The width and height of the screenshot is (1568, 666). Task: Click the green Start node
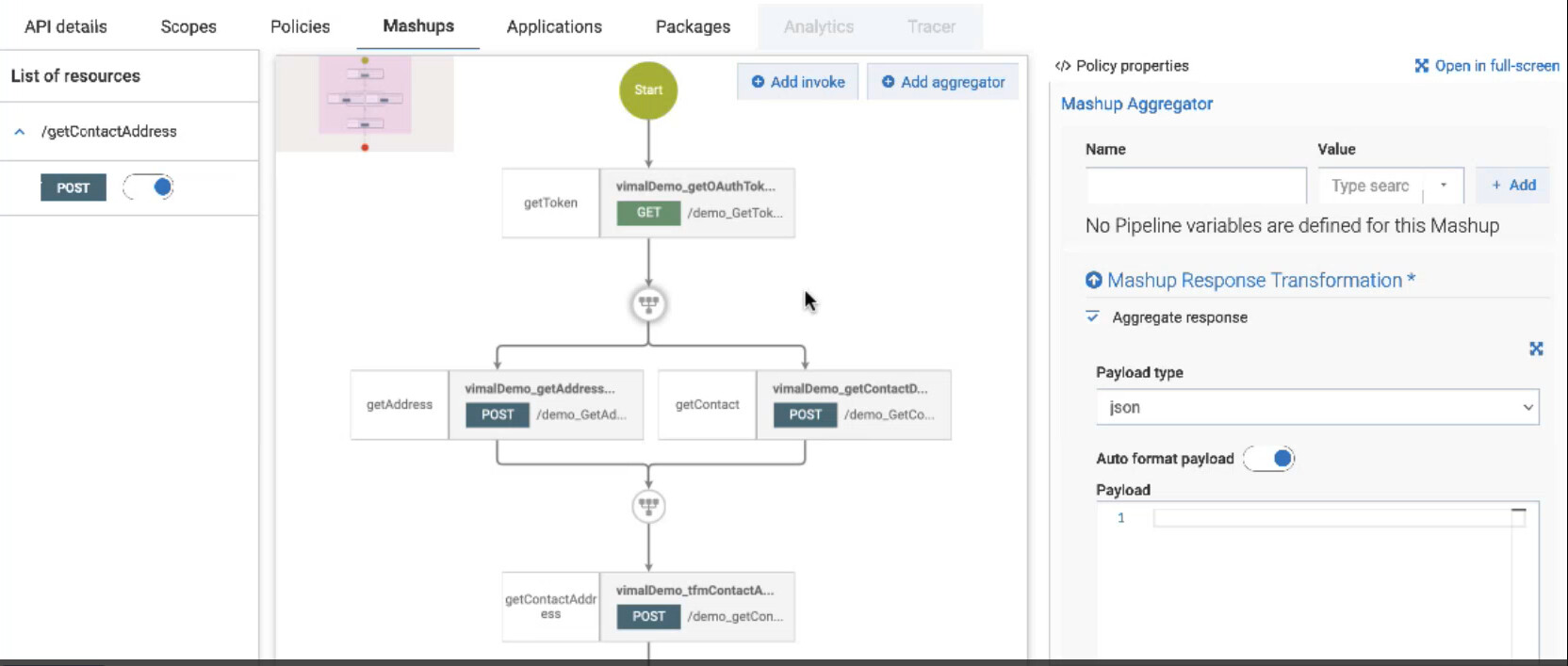(x=648, y=90)
